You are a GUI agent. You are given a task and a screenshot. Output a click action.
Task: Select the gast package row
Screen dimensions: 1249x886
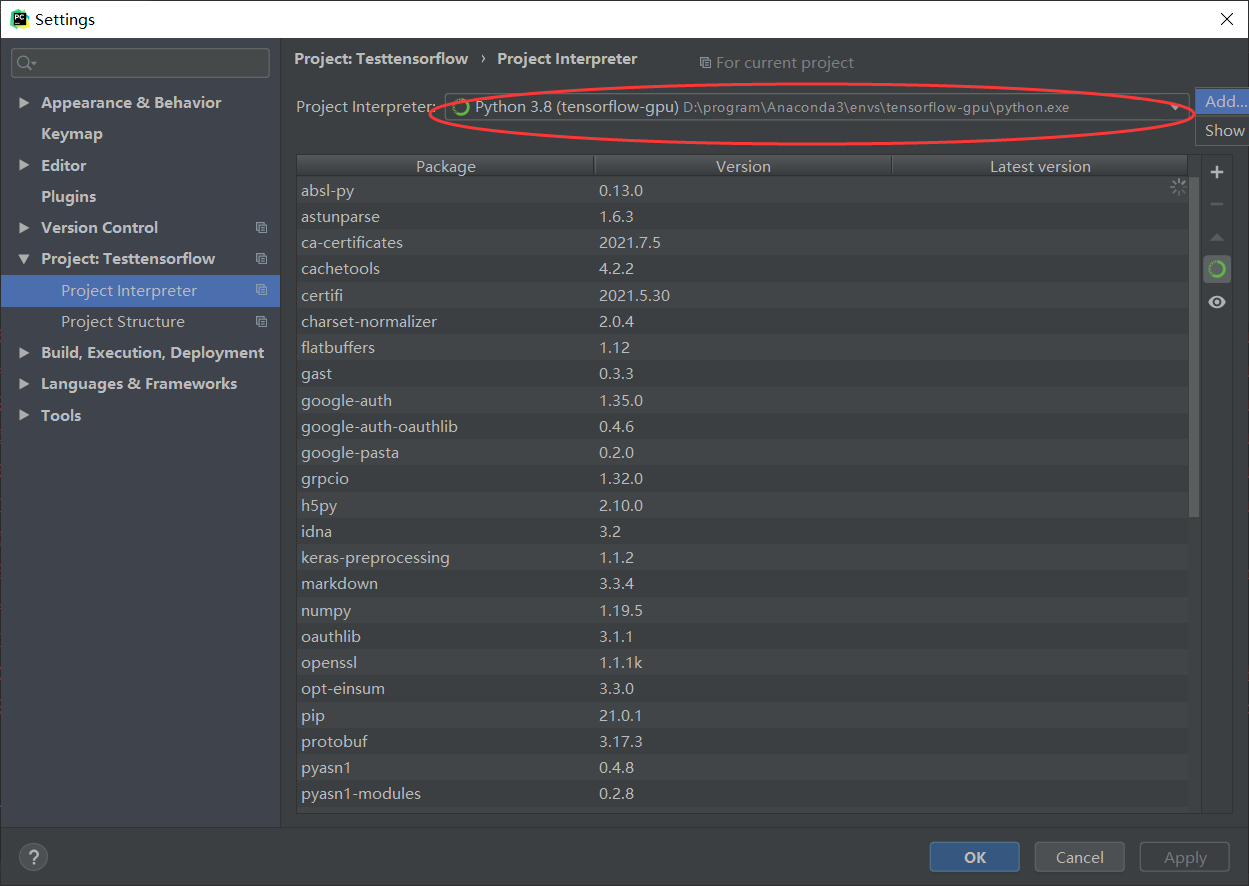tap(742, 374)
